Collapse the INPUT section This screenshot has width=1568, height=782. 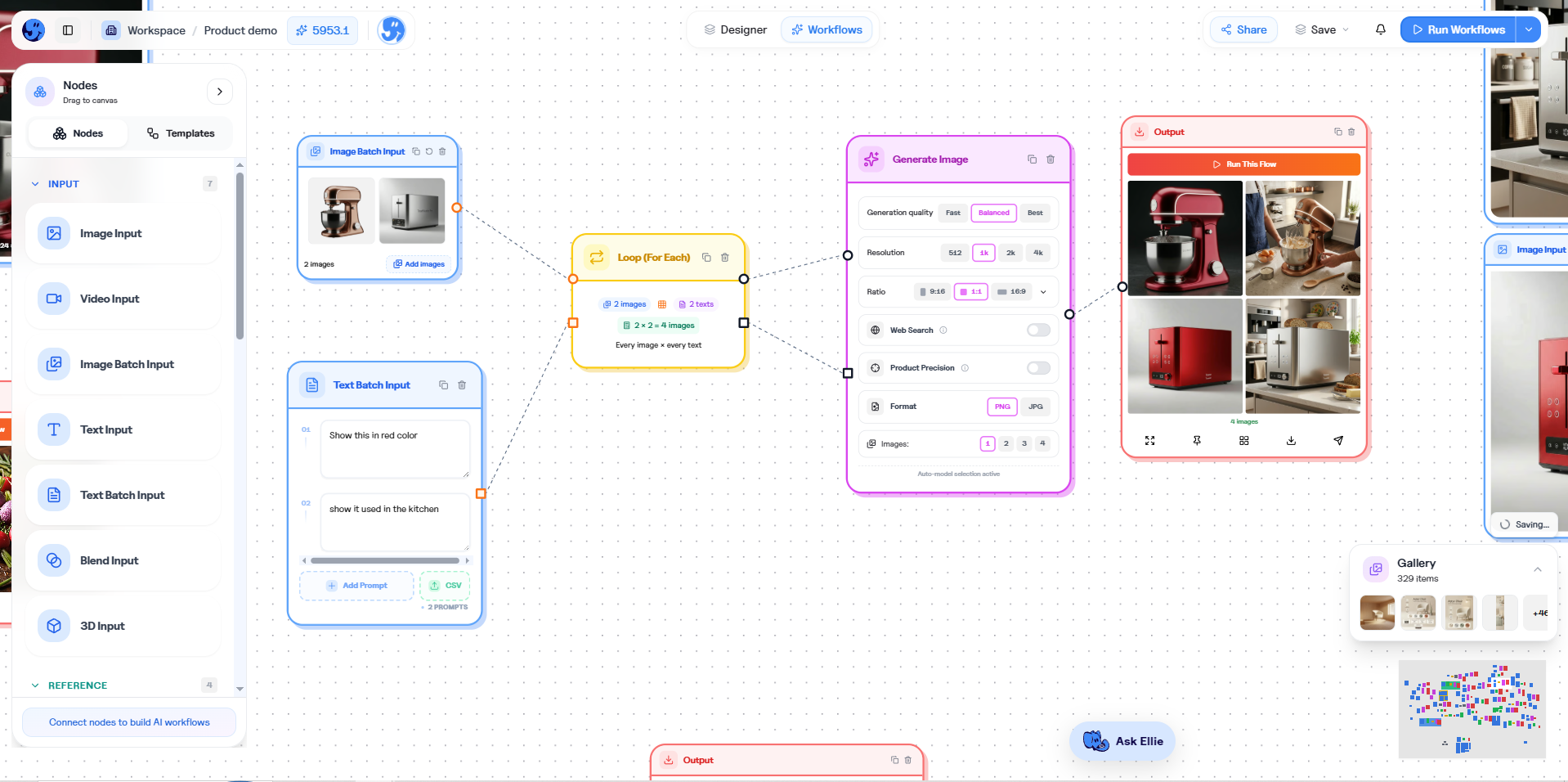tap(35, 184)
